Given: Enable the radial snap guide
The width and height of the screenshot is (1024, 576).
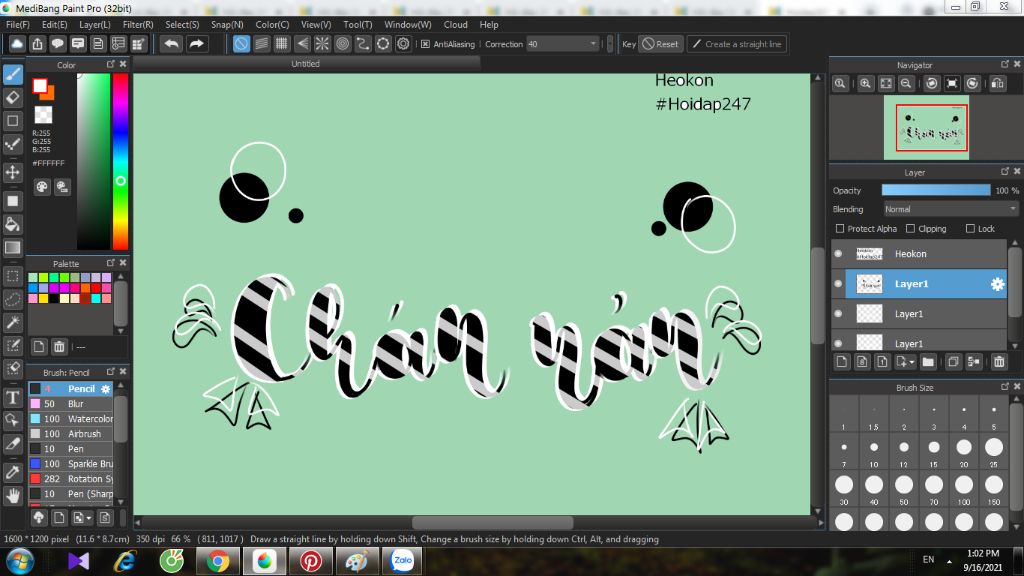Looking at the screenshot, I should [322, 44].
